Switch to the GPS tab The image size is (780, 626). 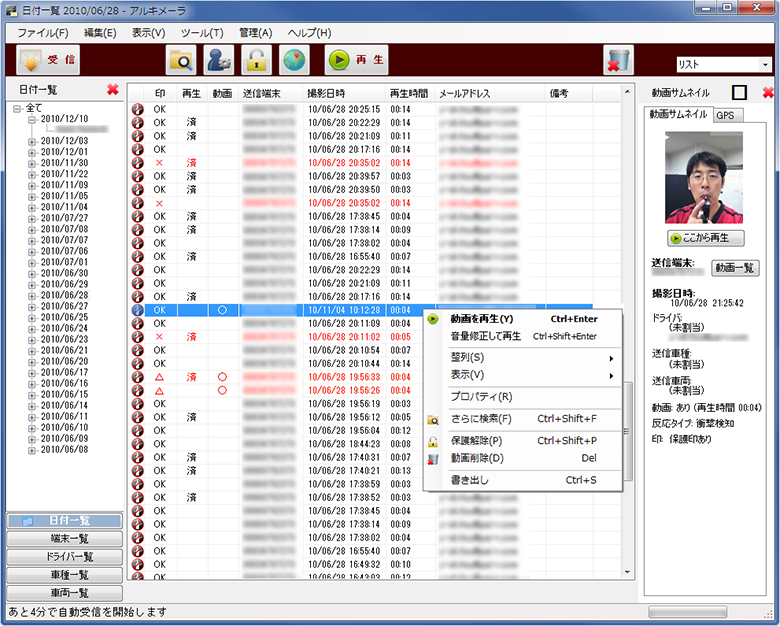[726, 115]
